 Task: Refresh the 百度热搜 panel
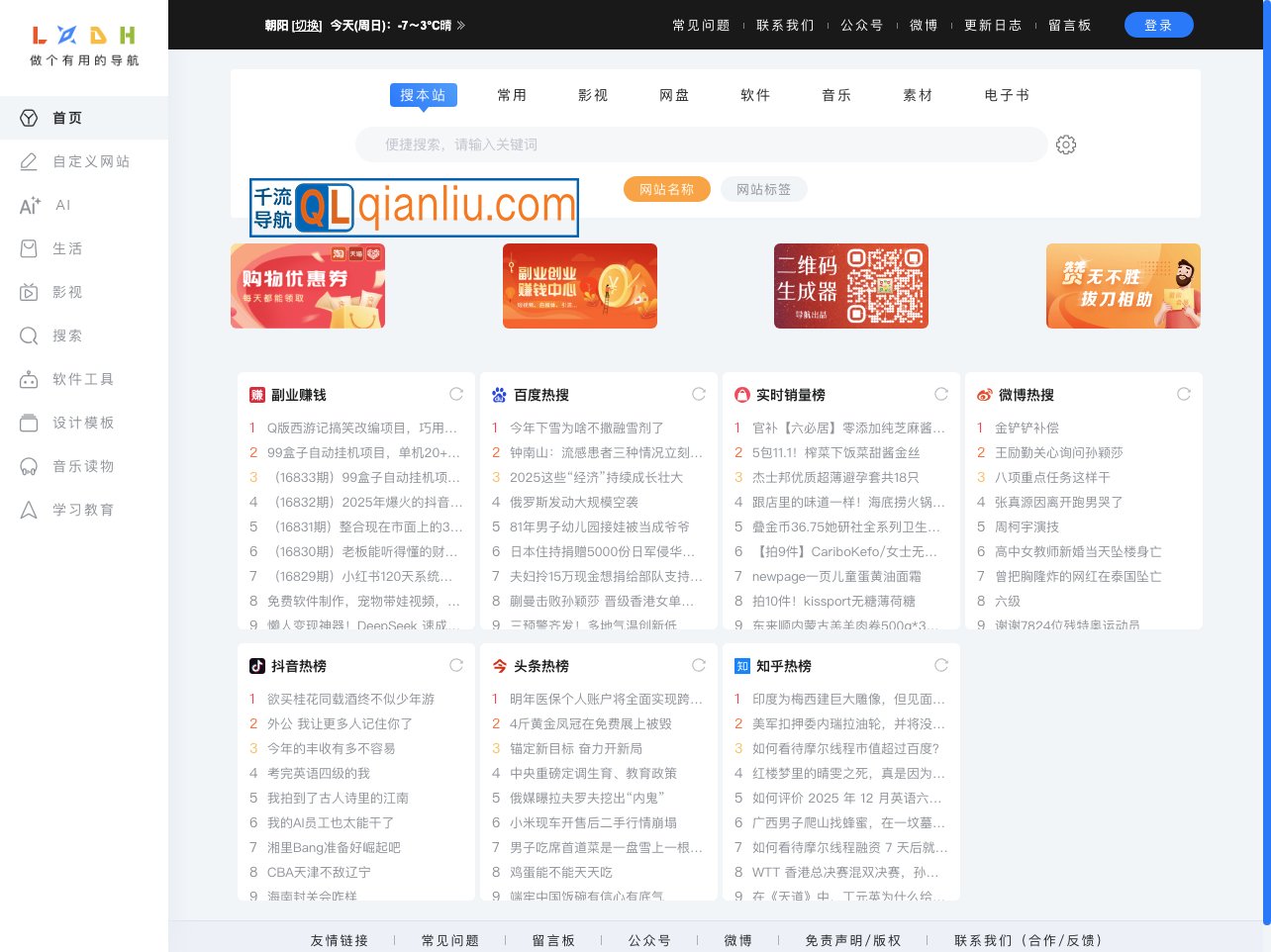pos(699,393)
